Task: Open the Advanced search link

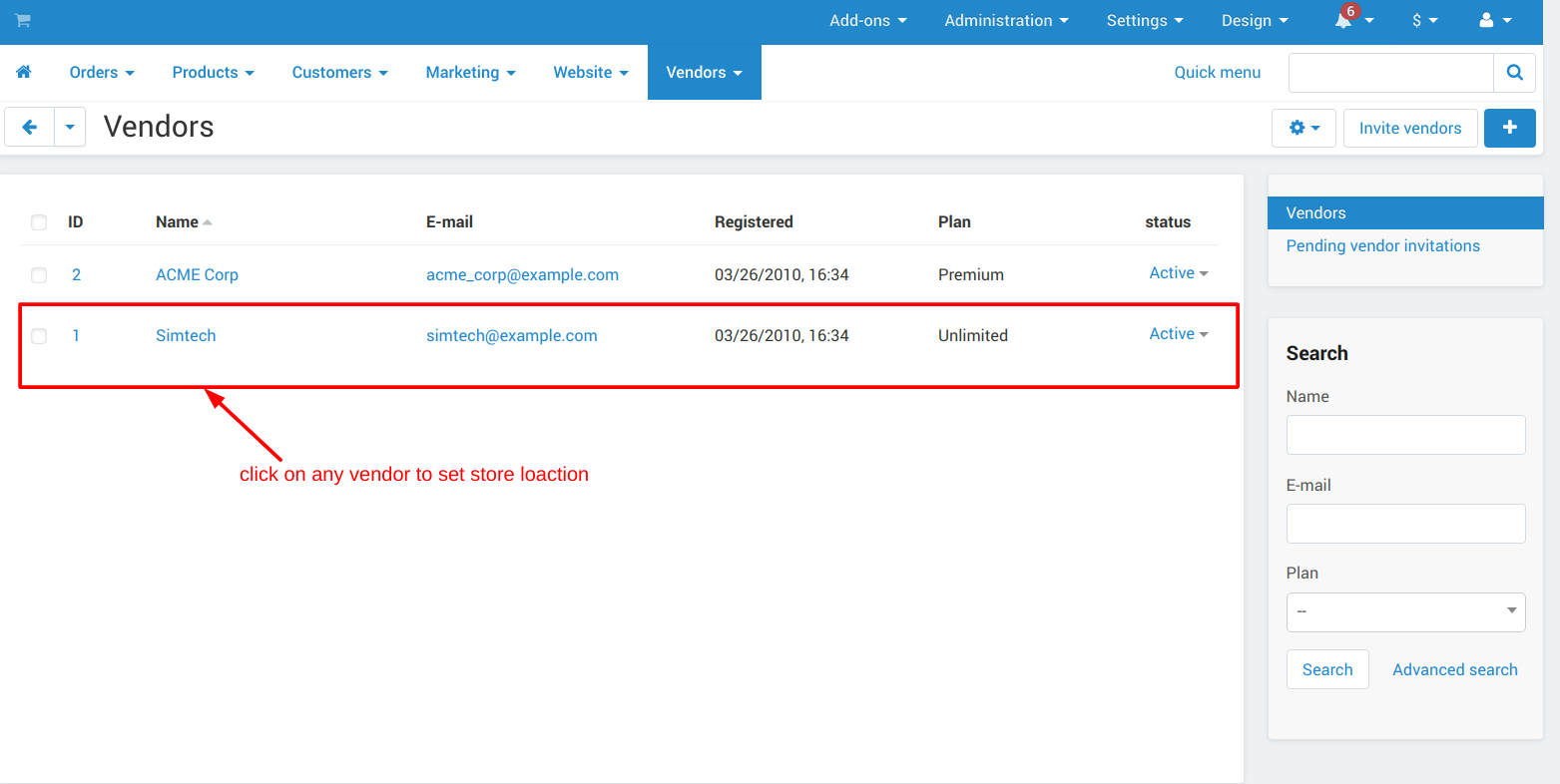Action: coord(1454,669)
